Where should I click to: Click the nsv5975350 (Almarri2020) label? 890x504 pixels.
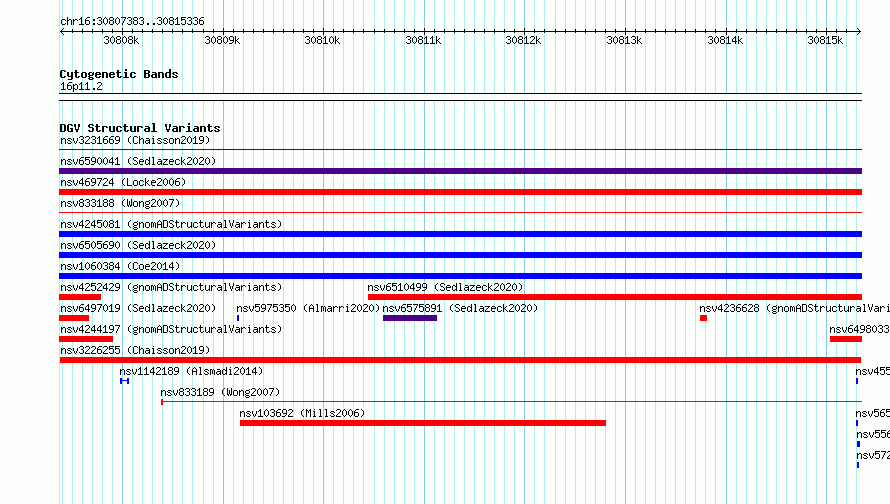tap(308, 308)
